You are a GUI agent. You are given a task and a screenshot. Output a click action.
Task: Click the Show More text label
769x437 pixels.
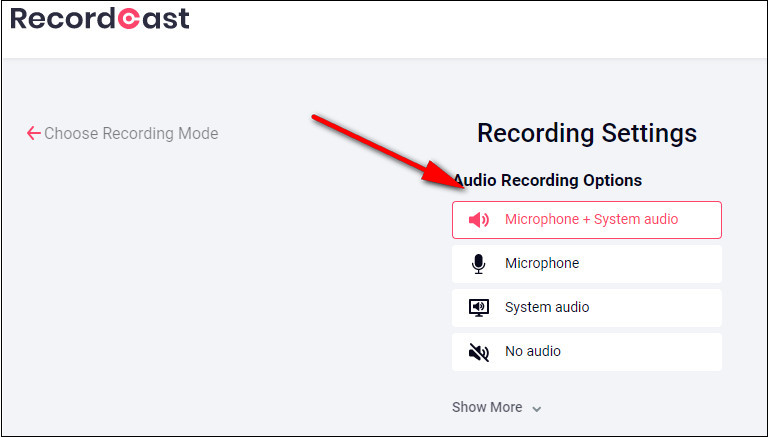point(487,407)
